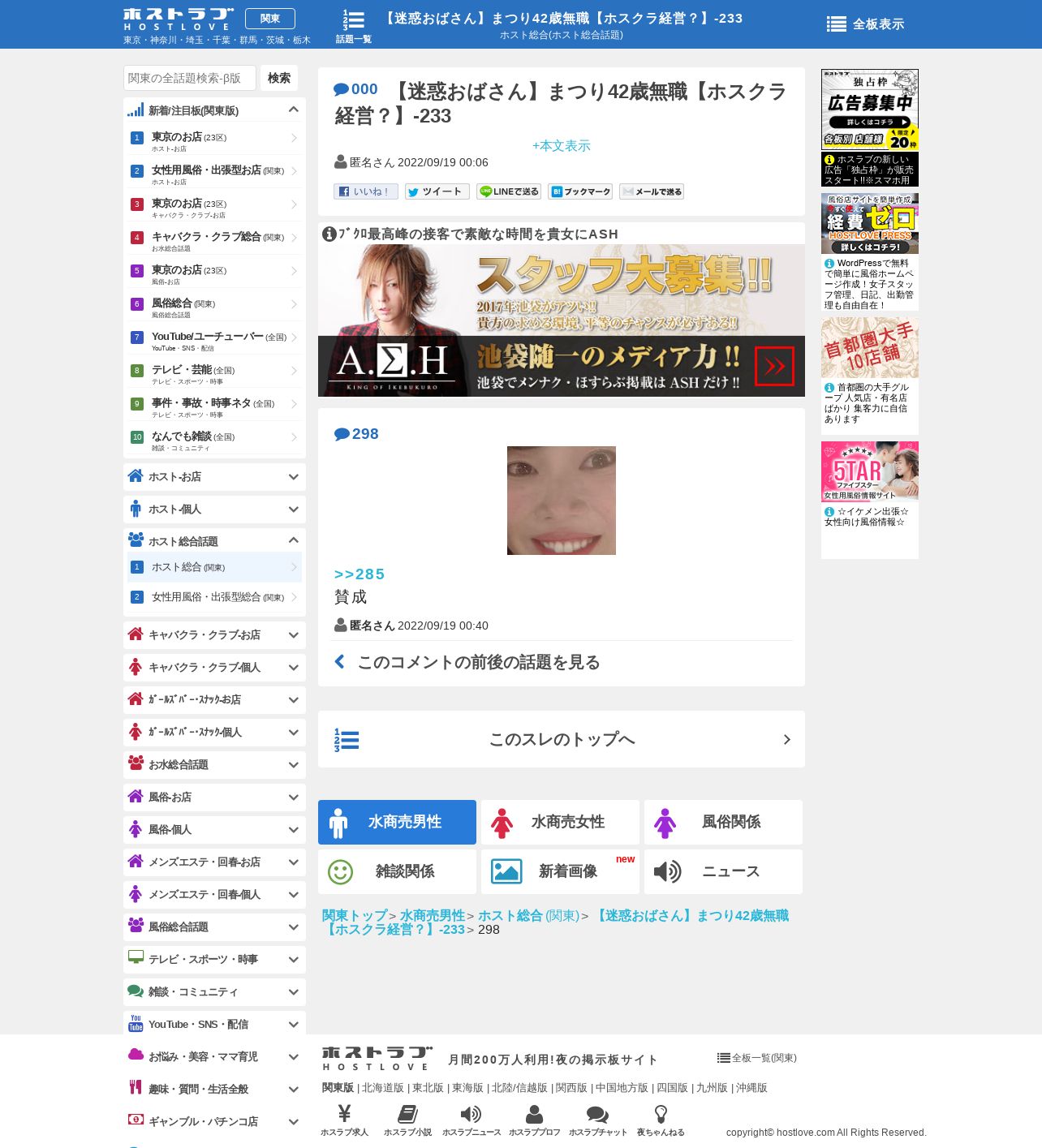The height and width of the screenshot is (1148, 1042).
Task: Click the ブックマーク button
Action: (x=580, y=191)
